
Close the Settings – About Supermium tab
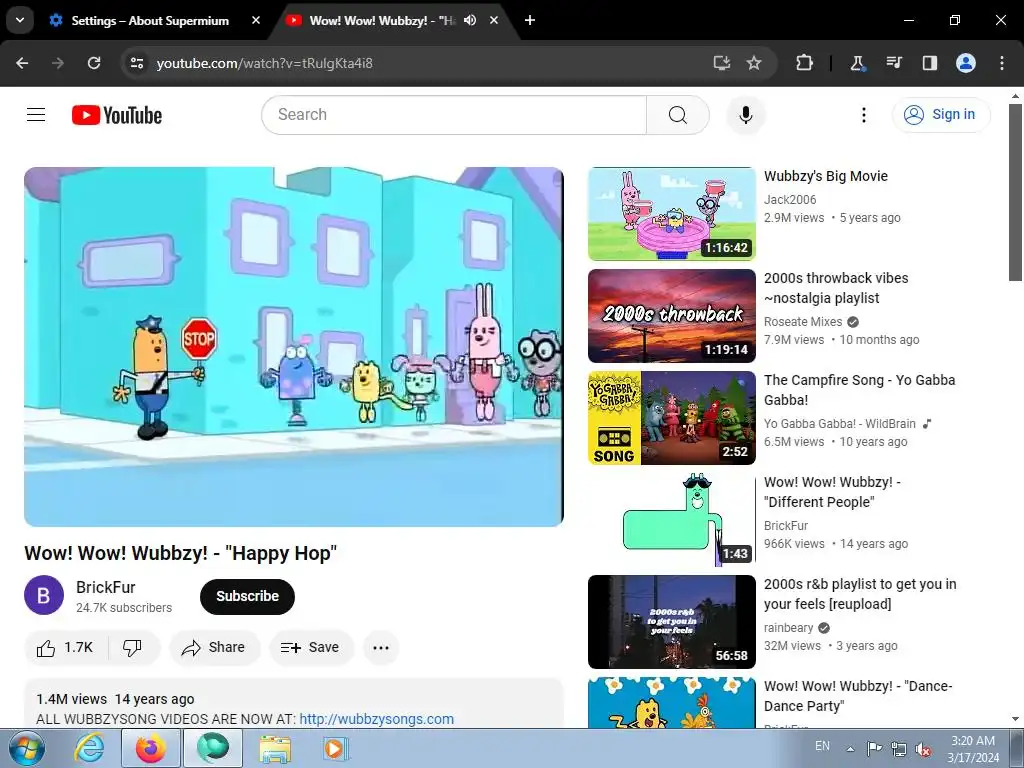(256, 20)
